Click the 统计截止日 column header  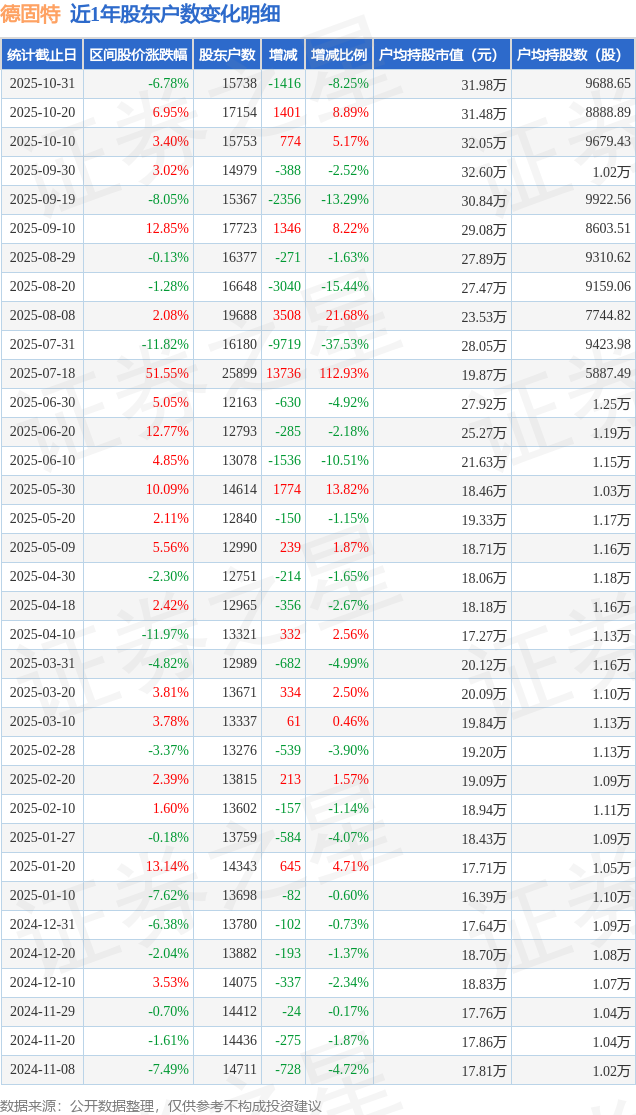[x=42, y=55]
